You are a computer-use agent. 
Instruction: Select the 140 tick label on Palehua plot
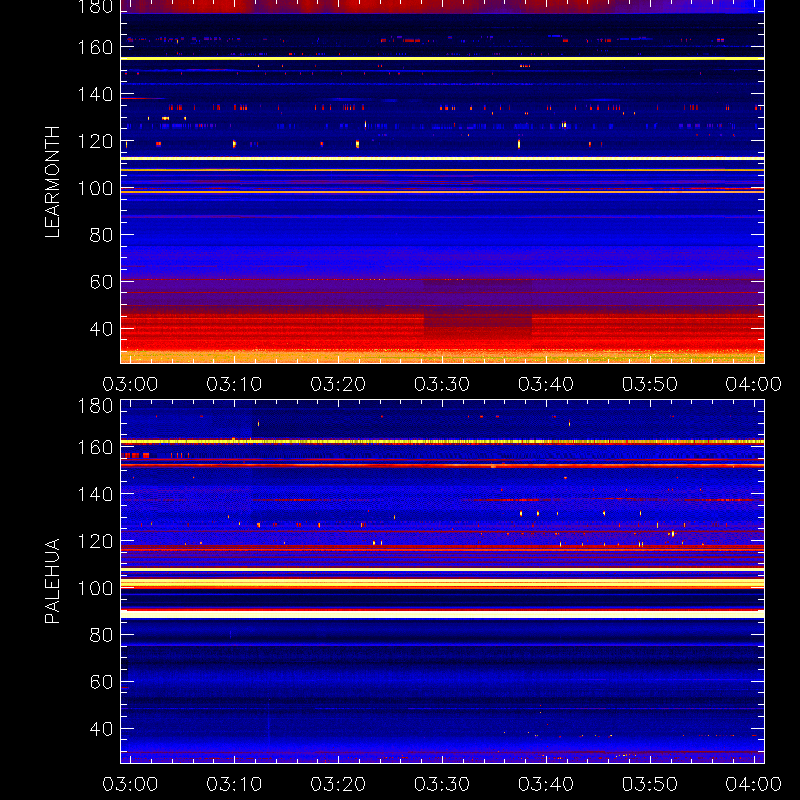95,494
